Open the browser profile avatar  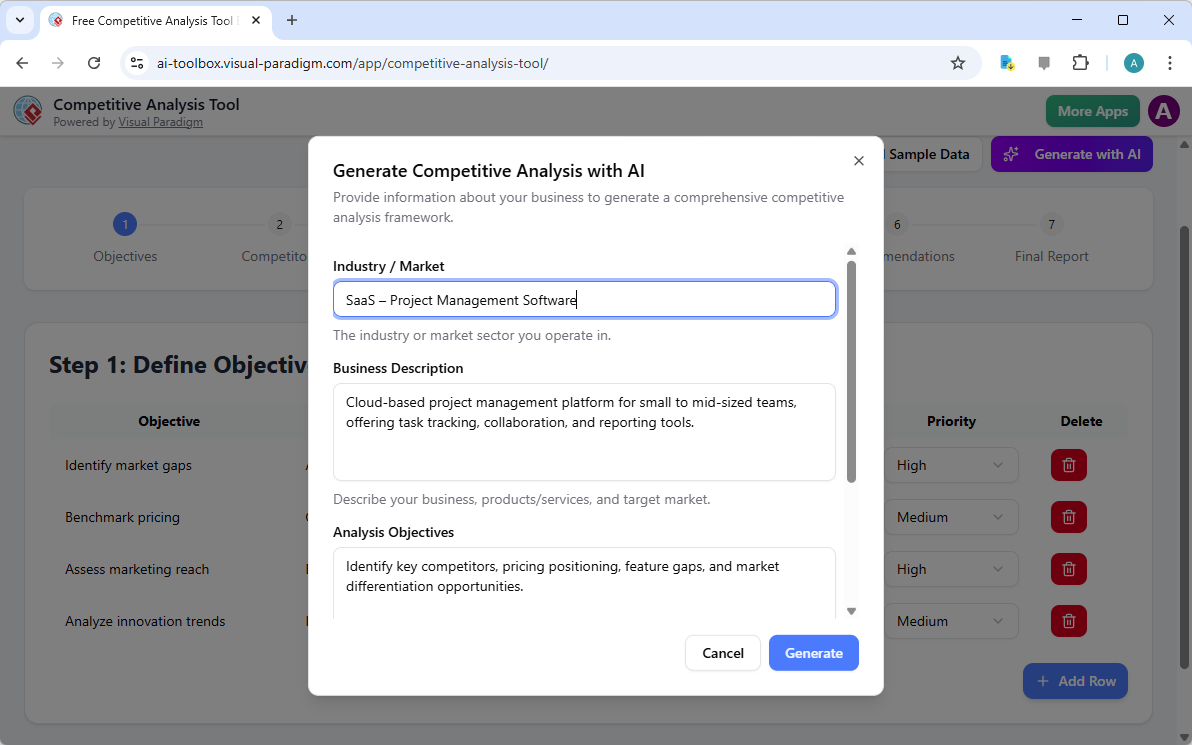[x=1133, y=62]
